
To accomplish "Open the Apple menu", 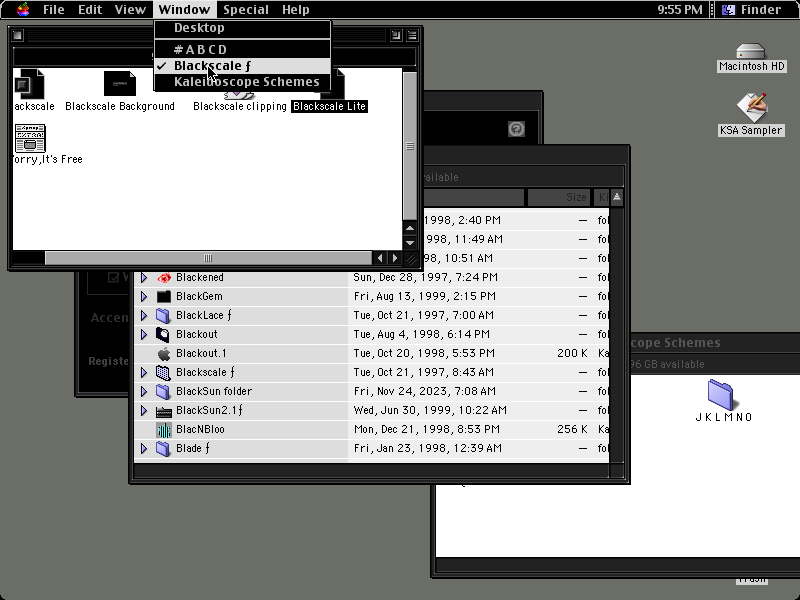I will click(x=23, y=9).
